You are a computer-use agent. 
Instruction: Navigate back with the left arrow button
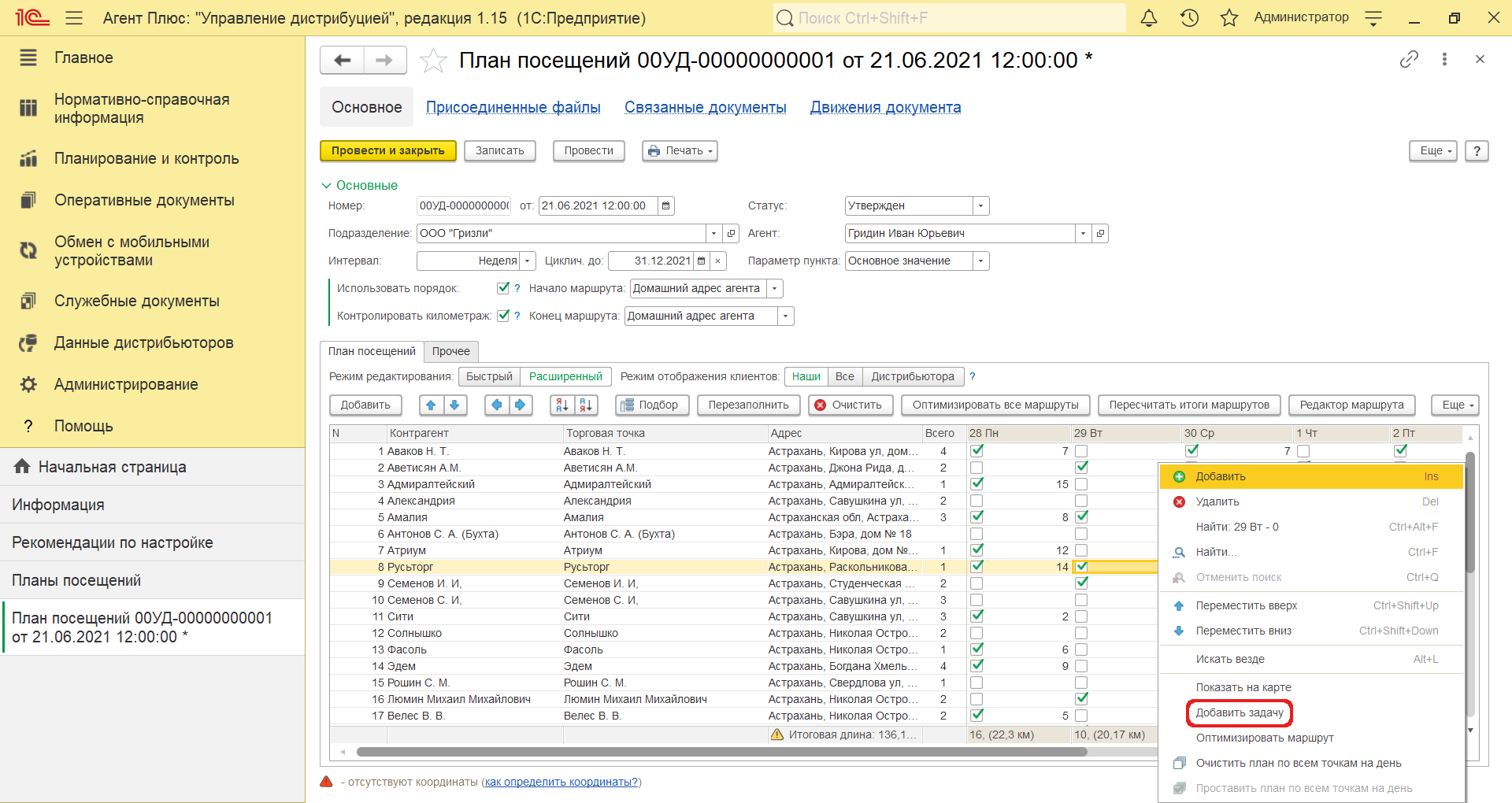coord(343,61)
